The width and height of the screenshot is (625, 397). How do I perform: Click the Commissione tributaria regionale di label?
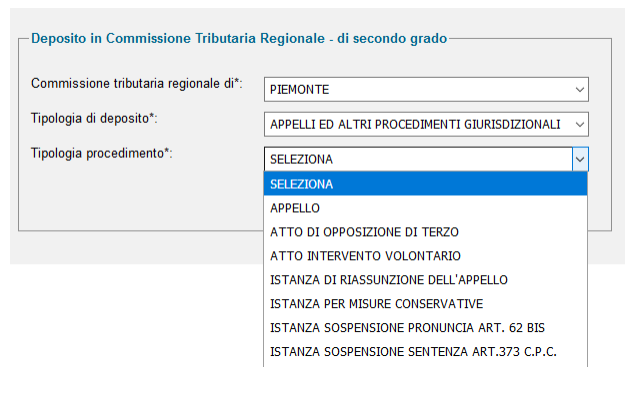137,84
